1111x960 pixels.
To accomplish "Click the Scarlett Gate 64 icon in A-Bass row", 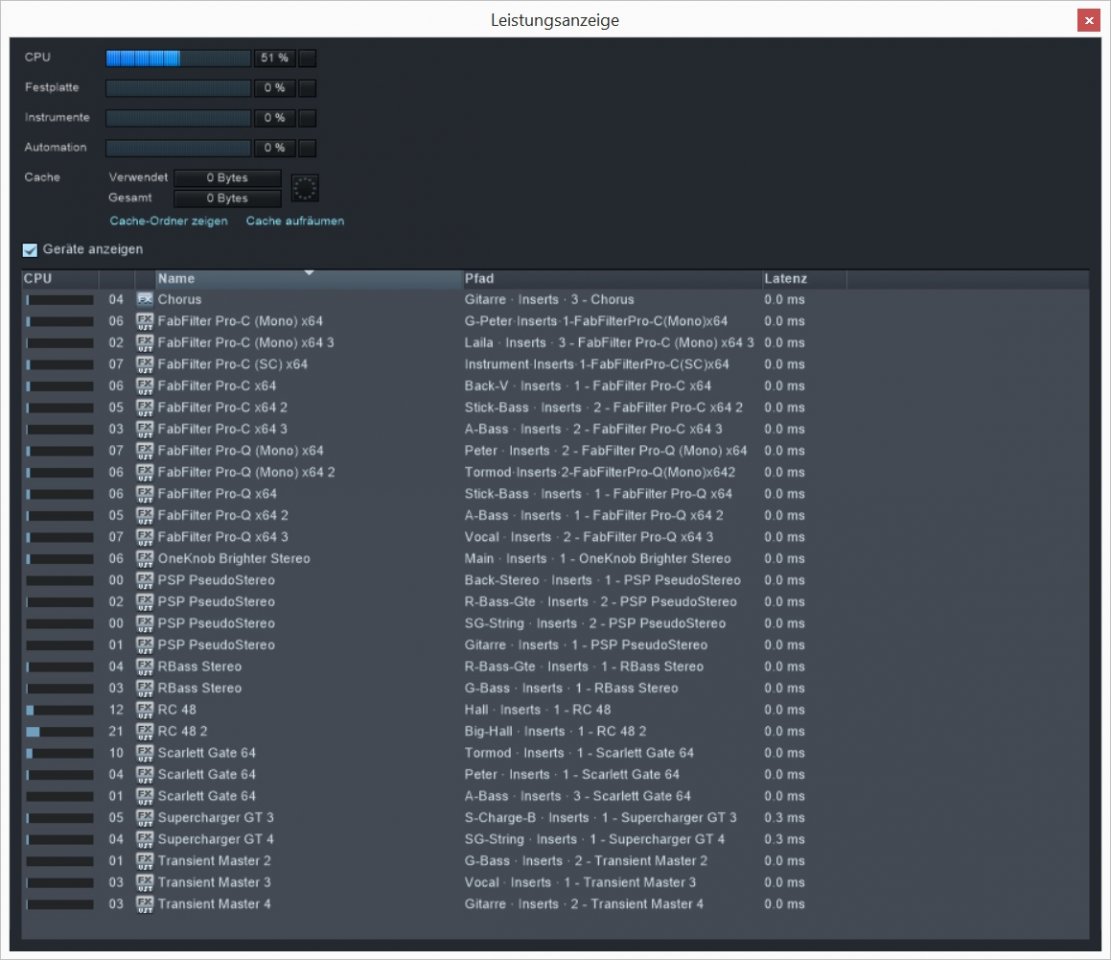I will [145, 796].
